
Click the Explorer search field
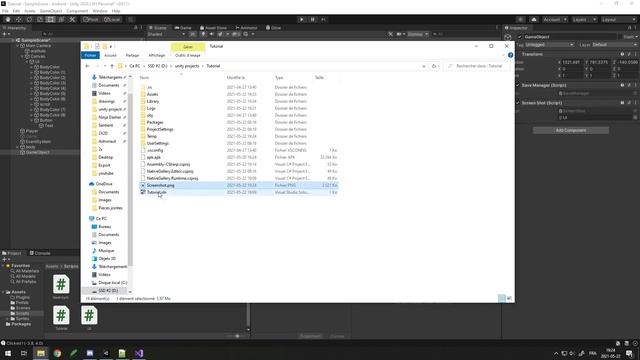pos(476,66)
